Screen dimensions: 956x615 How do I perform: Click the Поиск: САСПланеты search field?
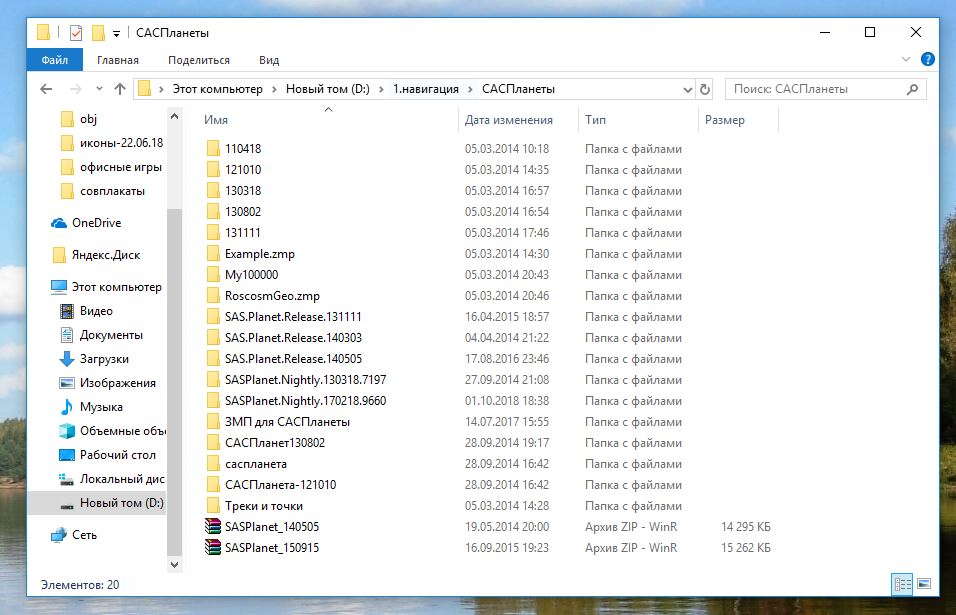[x=815, y=89]
